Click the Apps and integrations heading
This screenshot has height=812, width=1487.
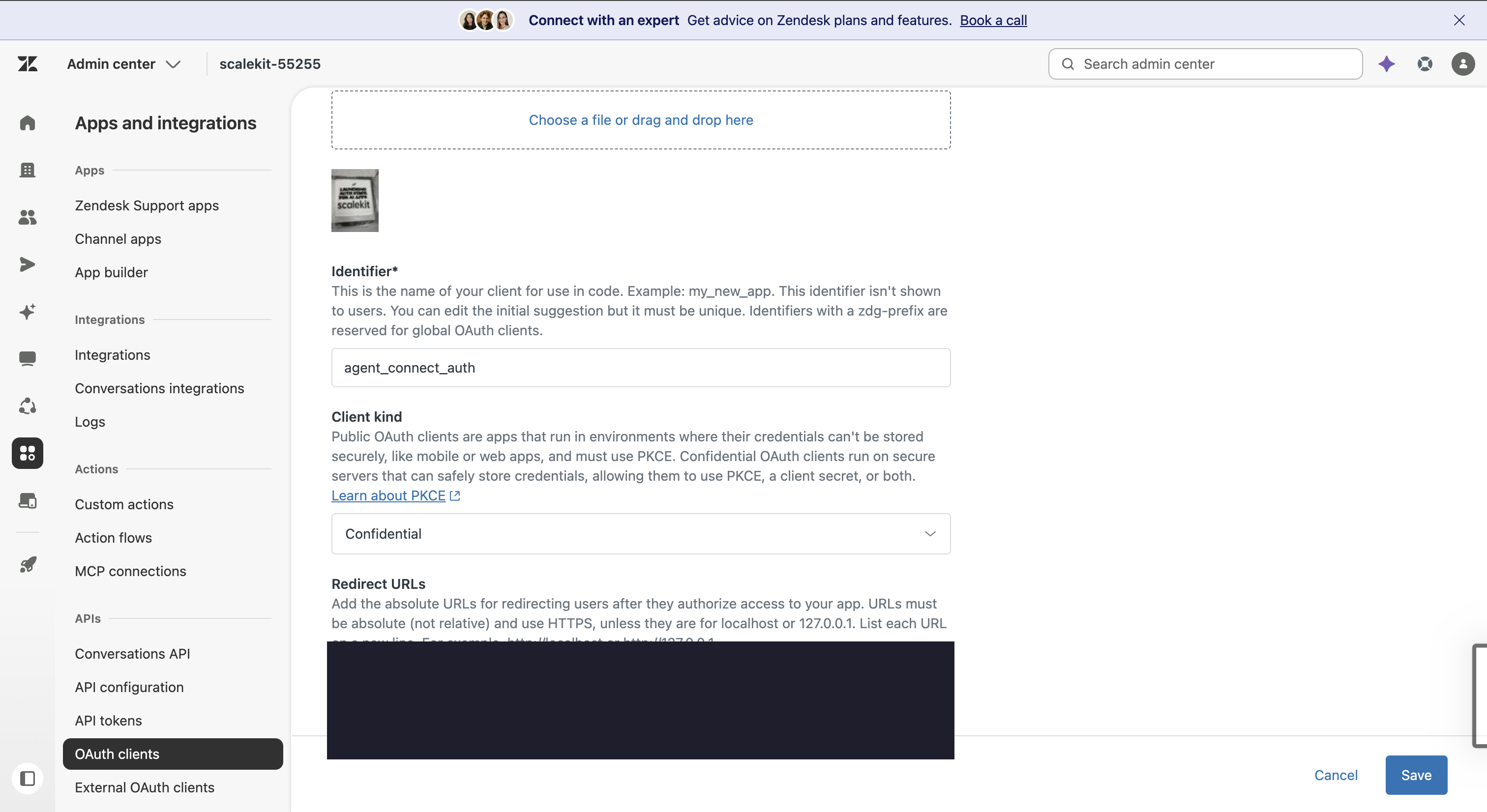click(x=166, y=123)
